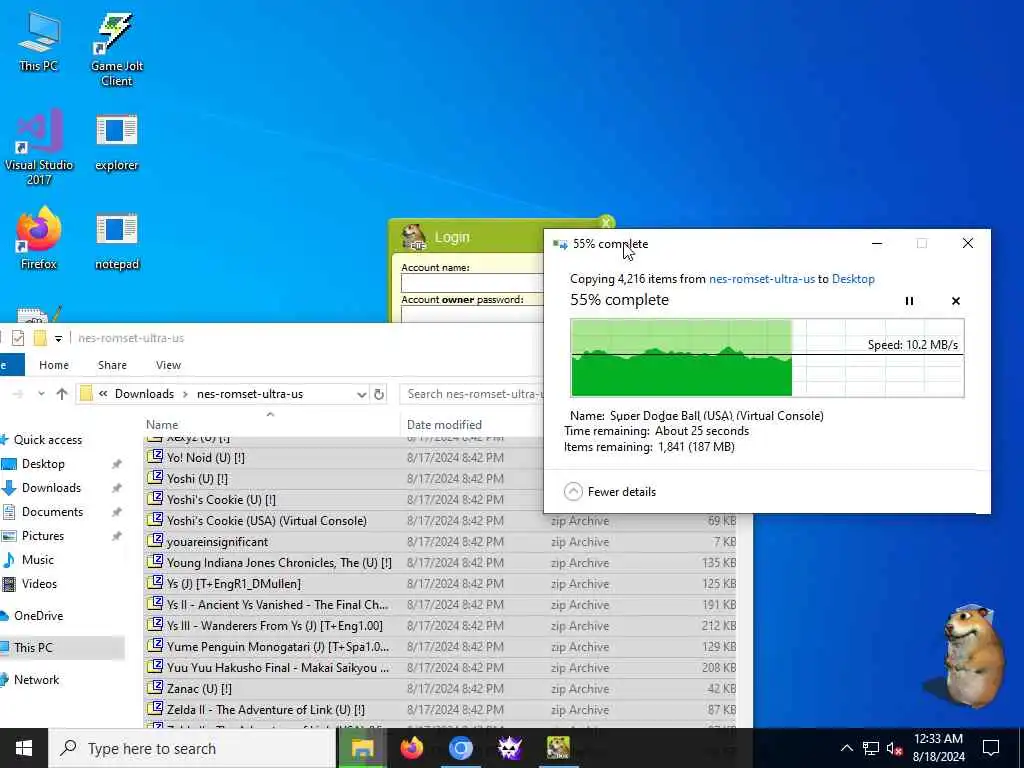Open address bar history dropdown
The height and width of the screenshot is (768, 1024).
click(361, 394)
